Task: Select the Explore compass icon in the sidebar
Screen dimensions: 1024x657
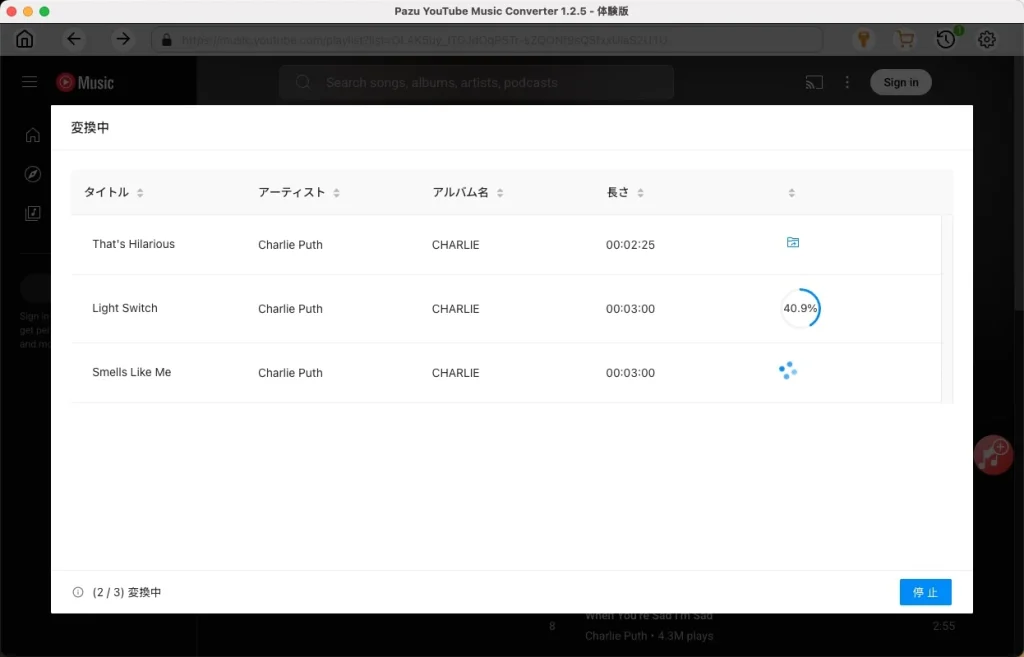Action: (32, 174)
